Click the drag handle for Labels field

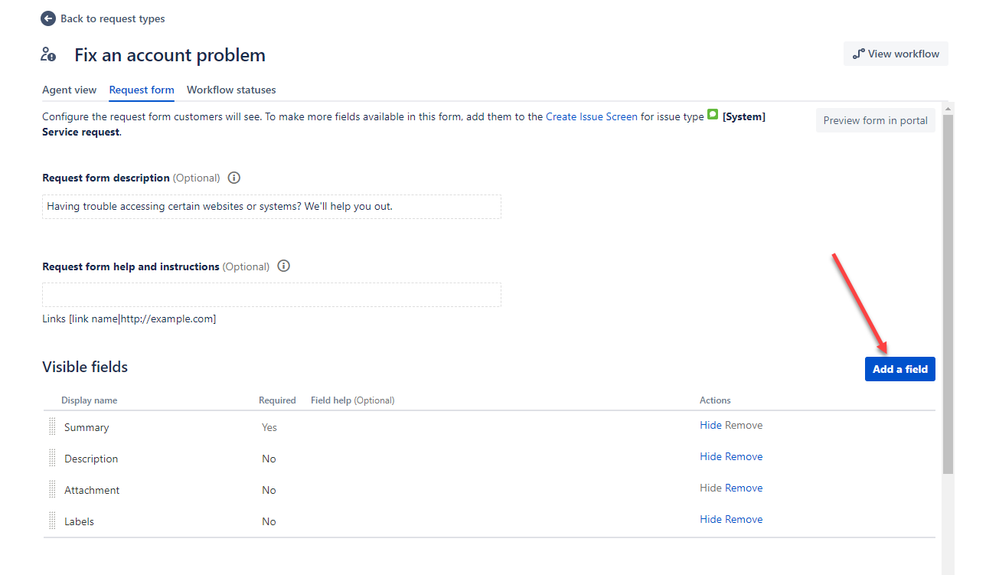tap(52, 521)
